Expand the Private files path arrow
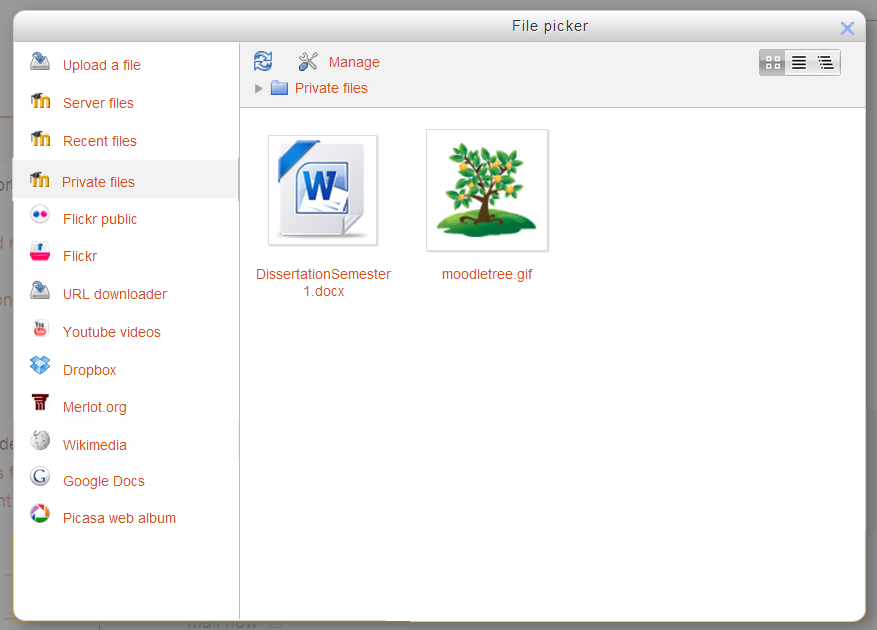877x630 pixels. click(x=259, y=88)
